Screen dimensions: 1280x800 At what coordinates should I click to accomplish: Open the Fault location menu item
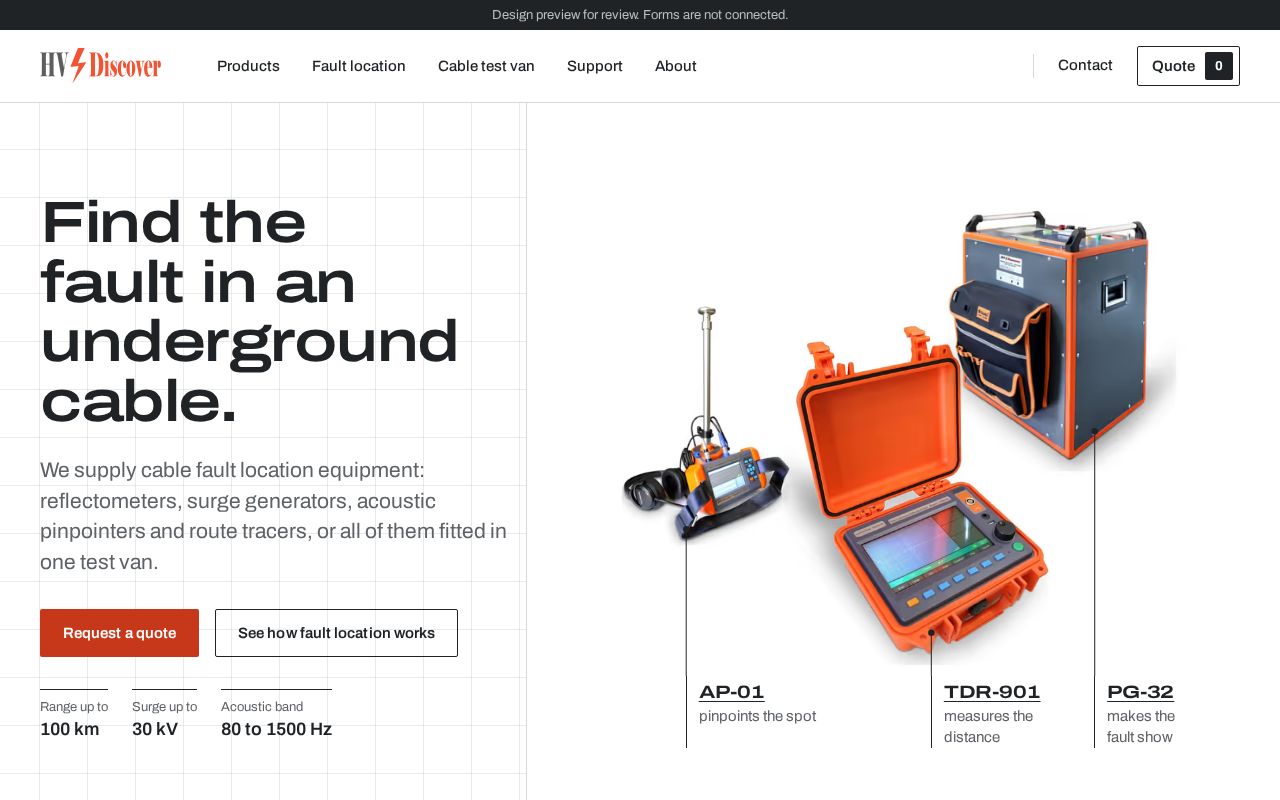(359, 66)
